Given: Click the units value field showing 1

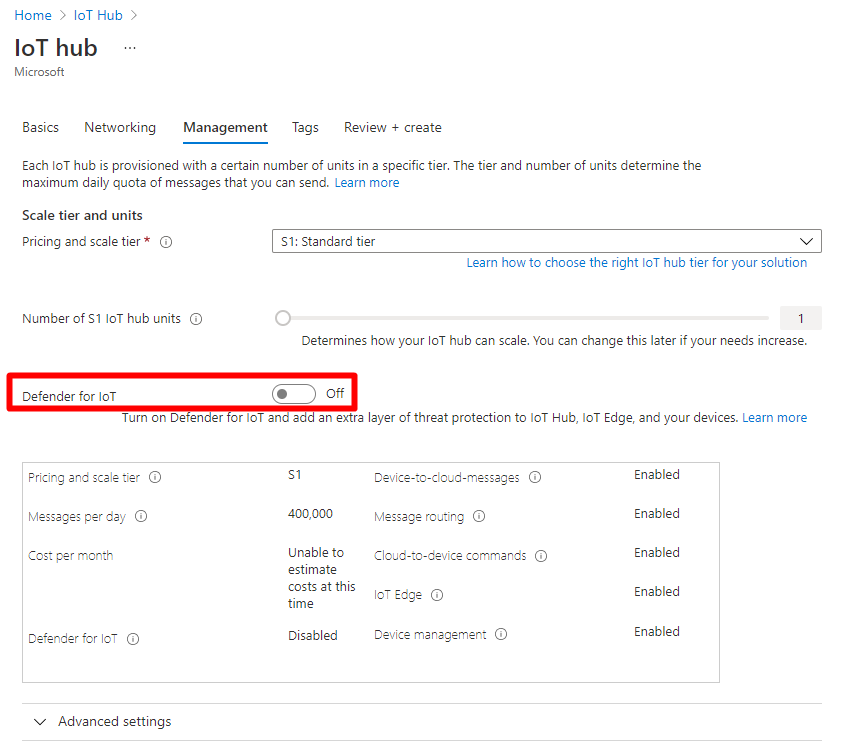Looking at the screenshot, I should [800, 317].
